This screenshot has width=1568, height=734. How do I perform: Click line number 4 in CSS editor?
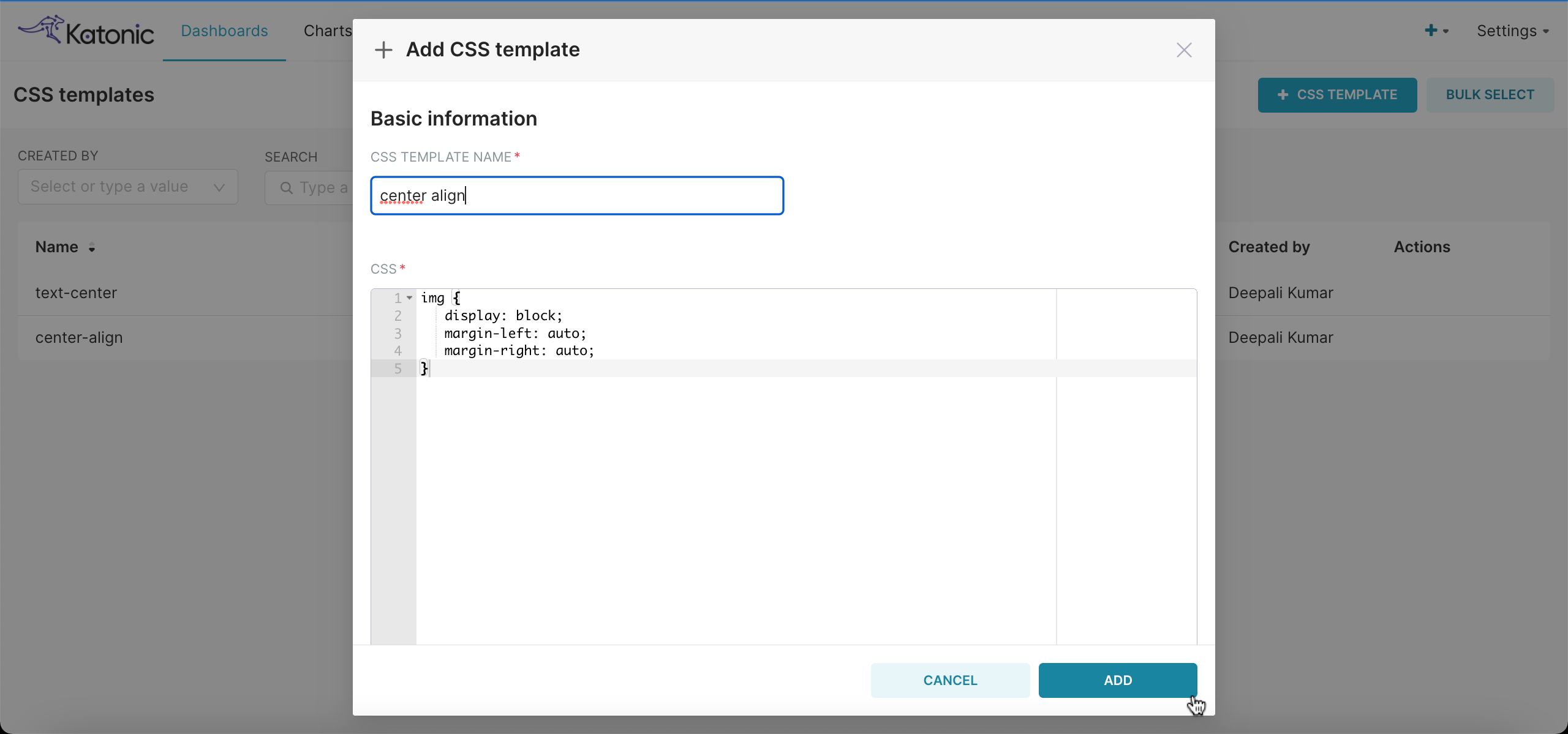(x=398, y=351)
